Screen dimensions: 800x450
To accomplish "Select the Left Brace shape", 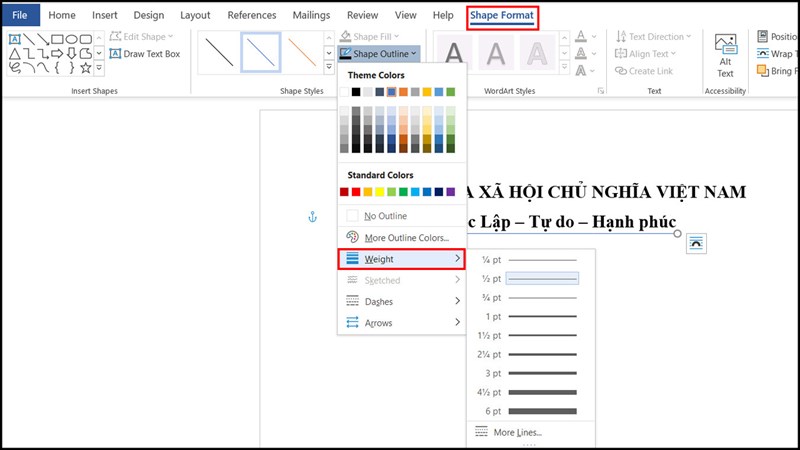I will 57,67.
